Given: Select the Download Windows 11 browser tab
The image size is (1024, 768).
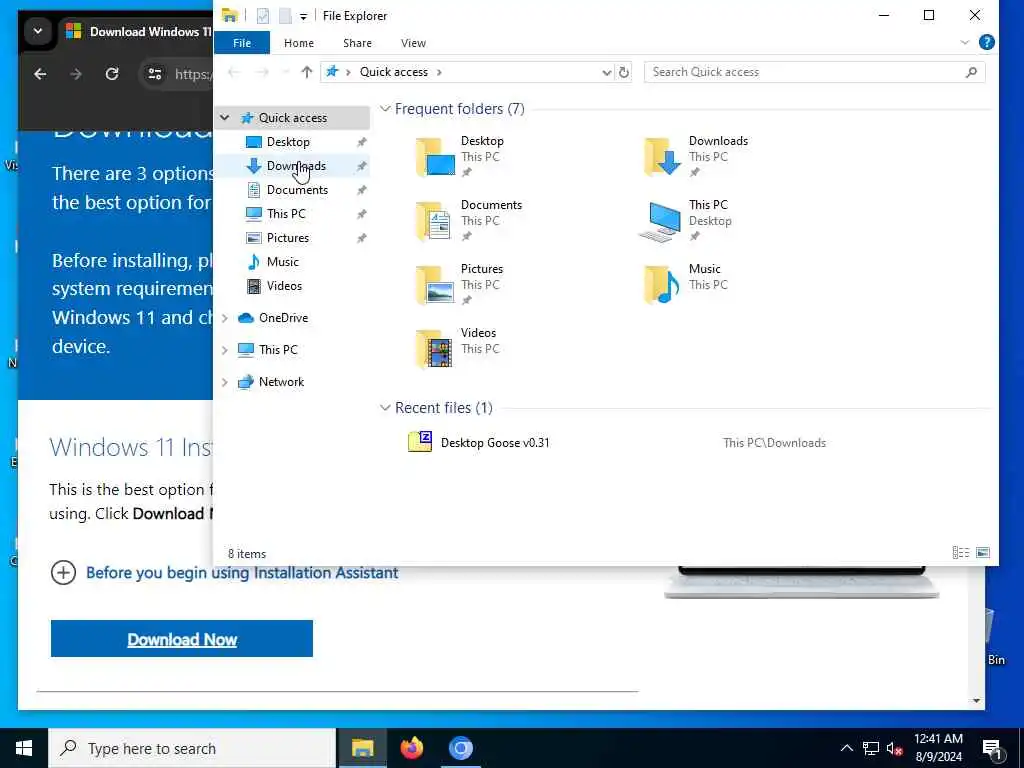Looking at the screenshot, I should point(138,31).
